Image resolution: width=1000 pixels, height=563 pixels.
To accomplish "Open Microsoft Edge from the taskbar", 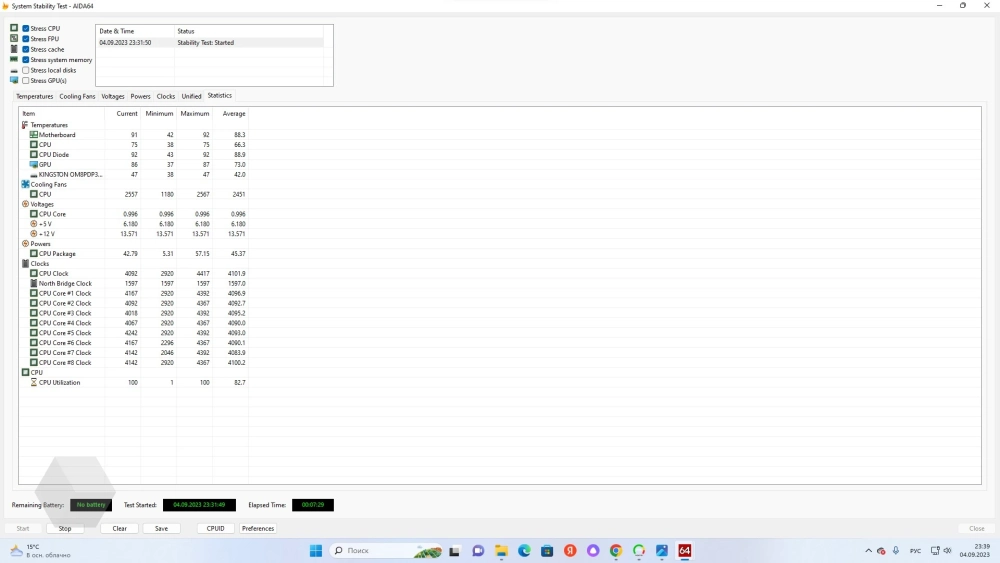I will click(524, 551).
